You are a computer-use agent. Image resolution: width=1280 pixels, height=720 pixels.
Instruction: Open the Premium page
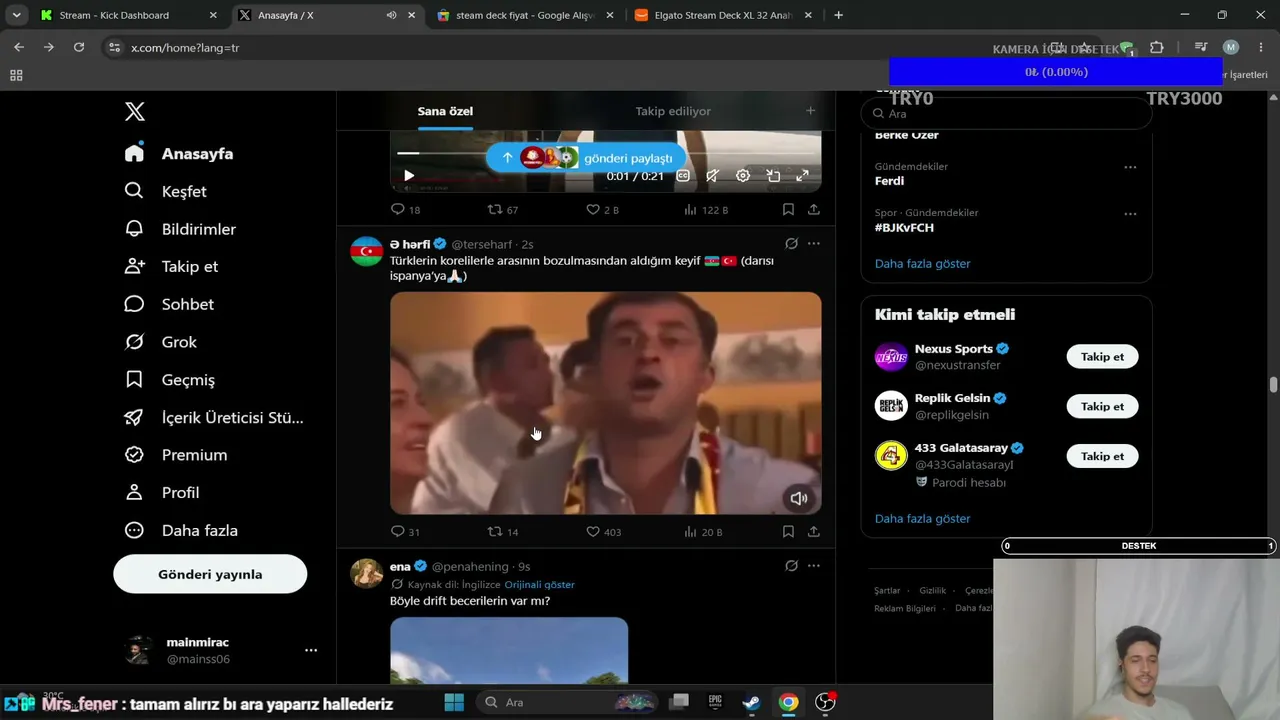[176, 455]
